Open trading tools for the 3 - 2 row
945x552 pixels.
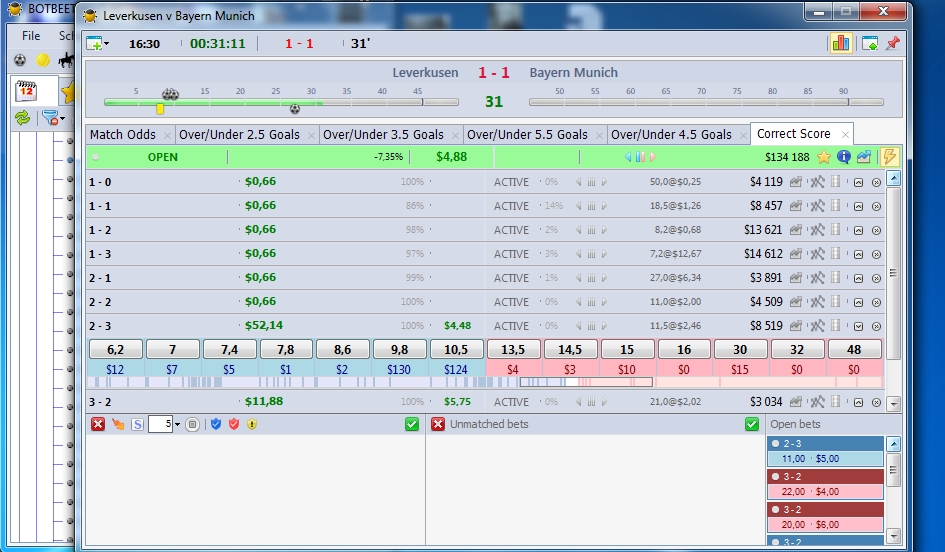pos(817,402)
